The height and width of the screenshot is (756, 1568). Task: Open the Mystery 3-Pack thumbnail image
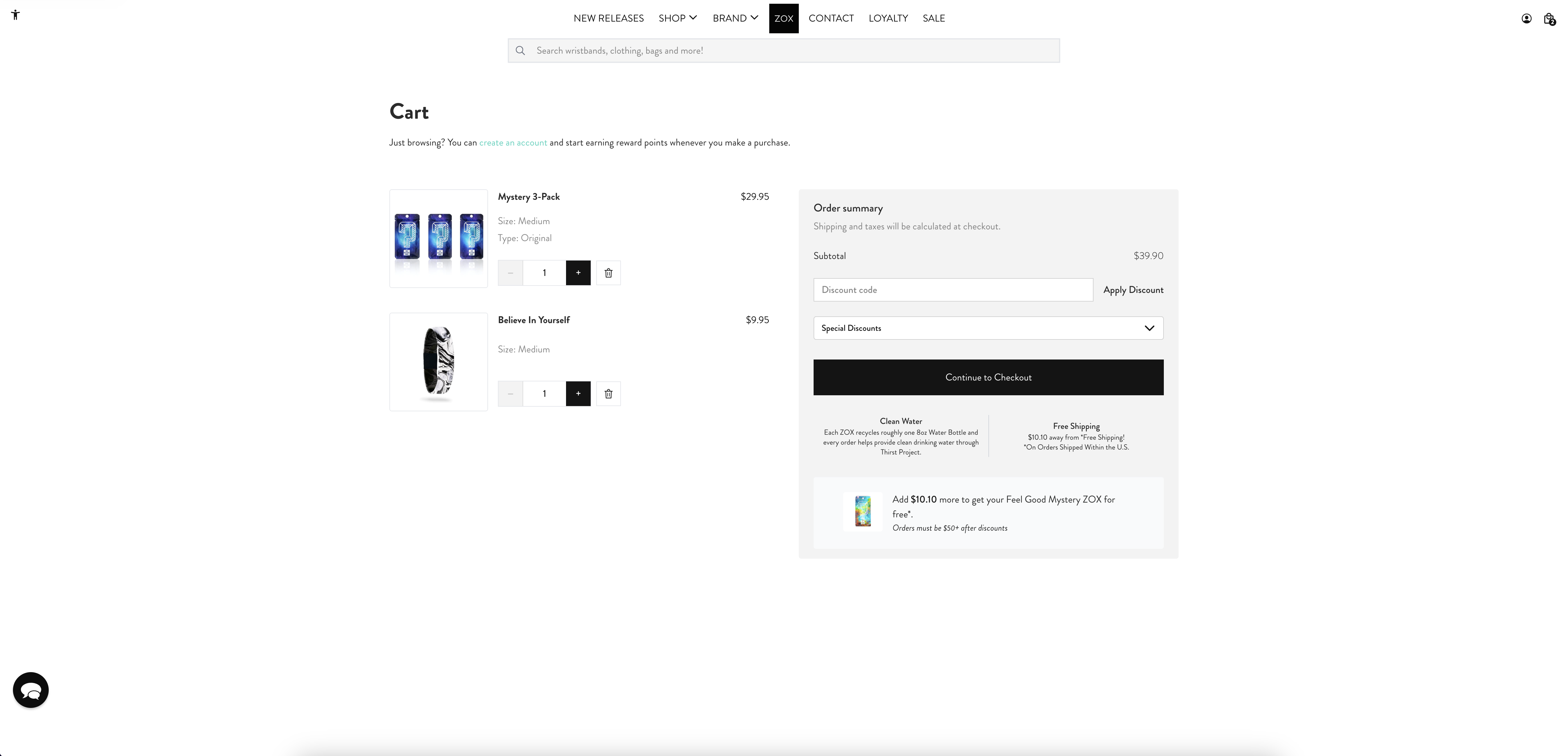coord(438,239)
